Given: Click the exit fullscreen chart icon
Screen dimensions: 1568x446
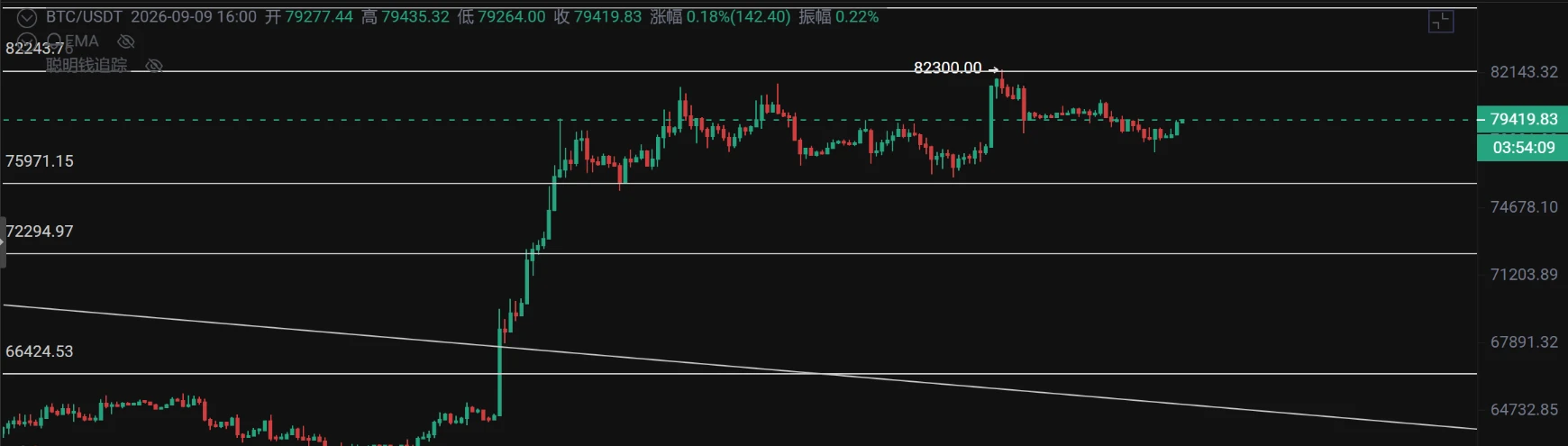Looking at the screenshot, I should coord(1441,22).
